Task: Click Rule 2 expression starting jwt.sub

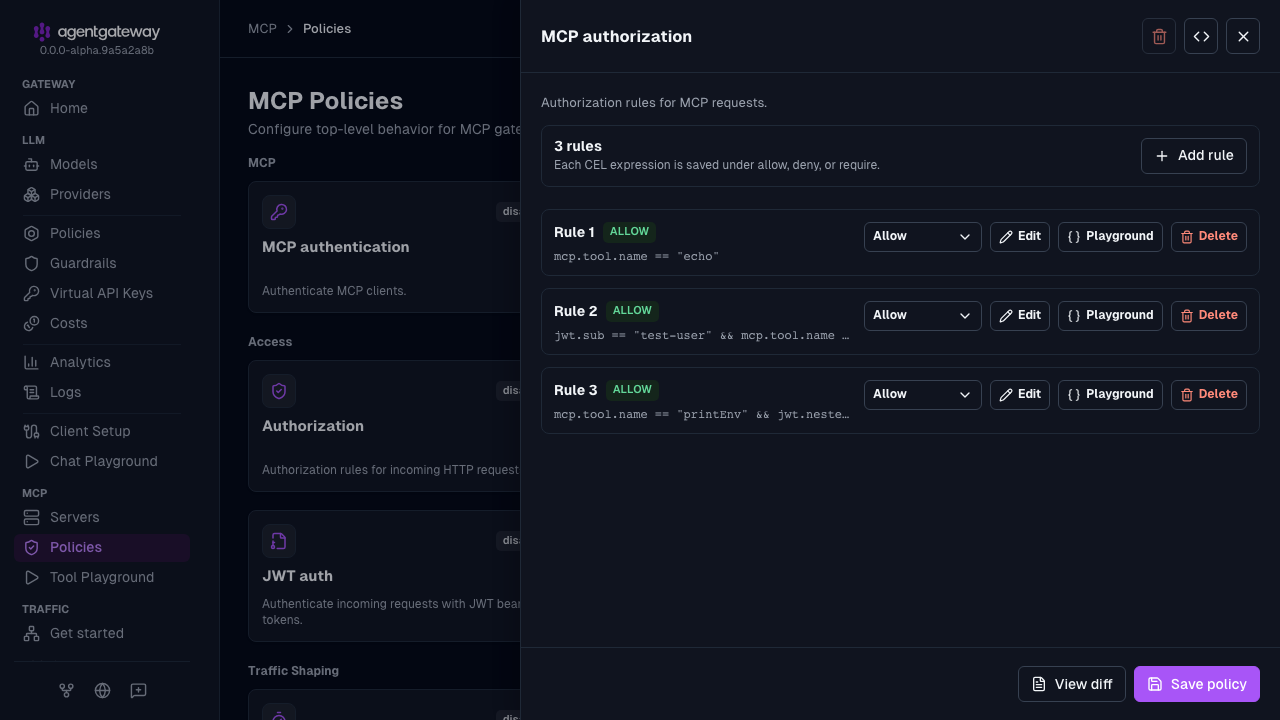Action: pos(702,336)
